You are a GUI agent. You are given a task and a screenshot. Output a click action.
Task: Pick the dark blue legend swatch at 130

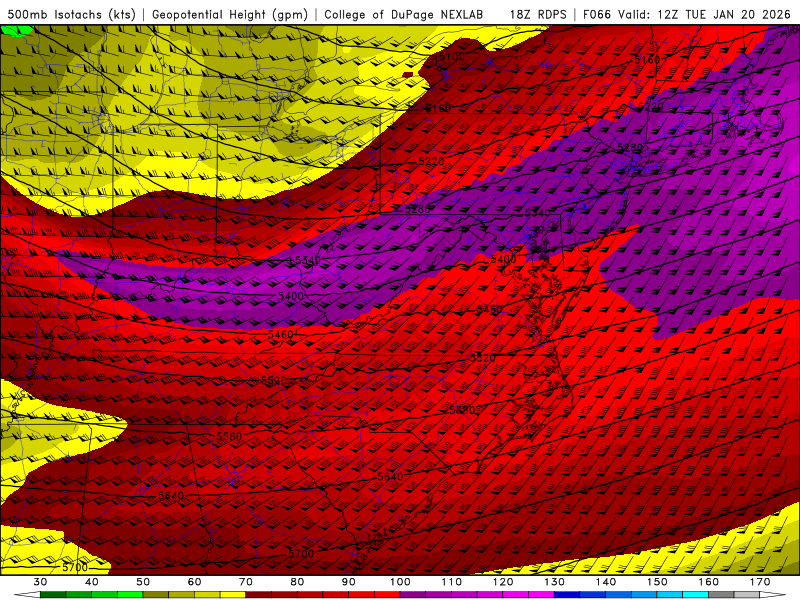pyautogui.click(x=567, y=595)
